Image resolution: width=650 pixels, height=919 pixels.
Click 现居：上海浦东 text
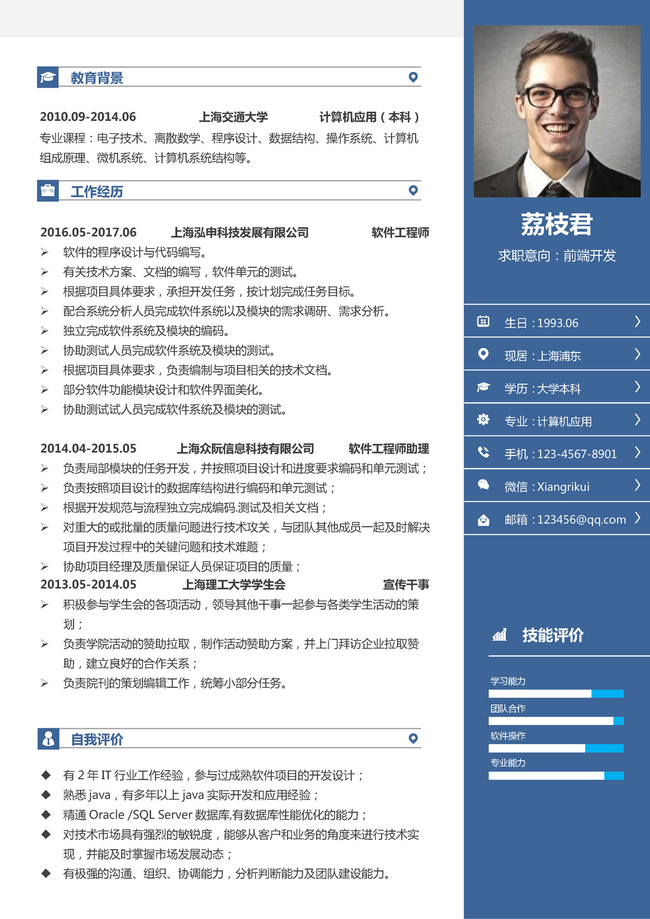click(543, 356)
